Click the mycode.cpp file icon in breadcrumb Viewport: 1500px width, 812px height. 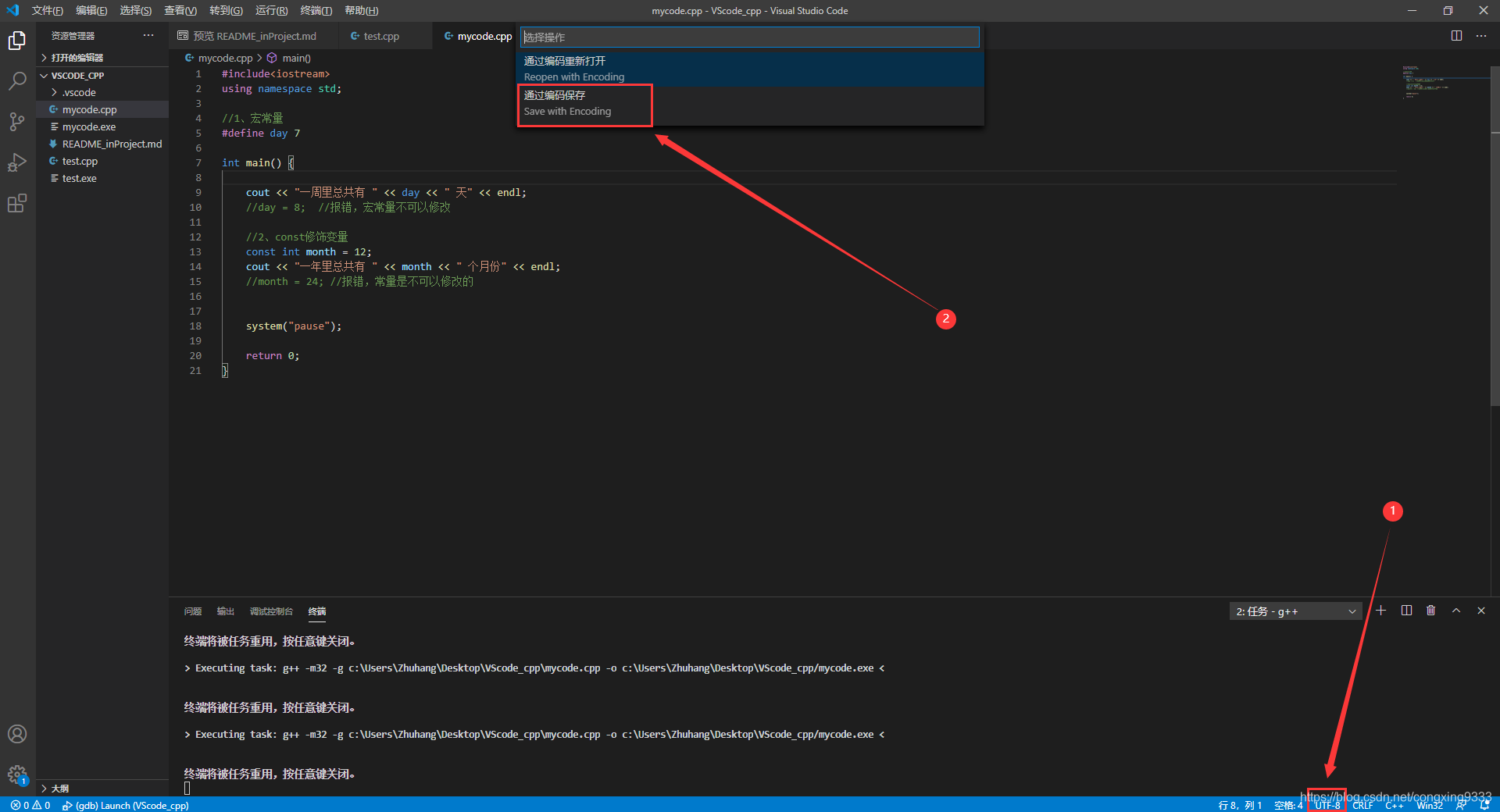tap(189, 58)
